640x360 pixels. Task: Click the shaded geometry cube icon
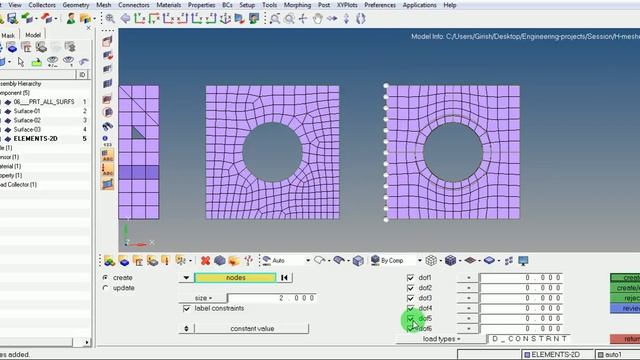coord(358,260)
